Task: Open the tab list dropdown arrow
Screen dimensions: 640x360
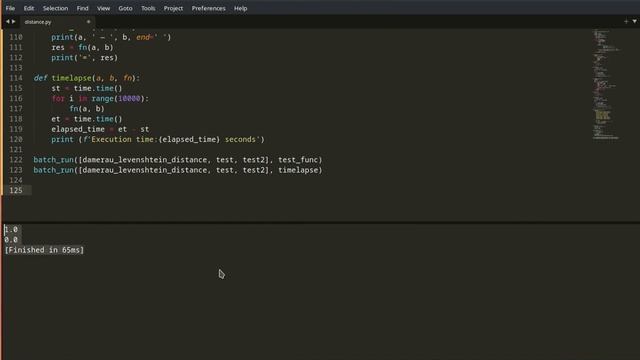Action: pos(635,22)
